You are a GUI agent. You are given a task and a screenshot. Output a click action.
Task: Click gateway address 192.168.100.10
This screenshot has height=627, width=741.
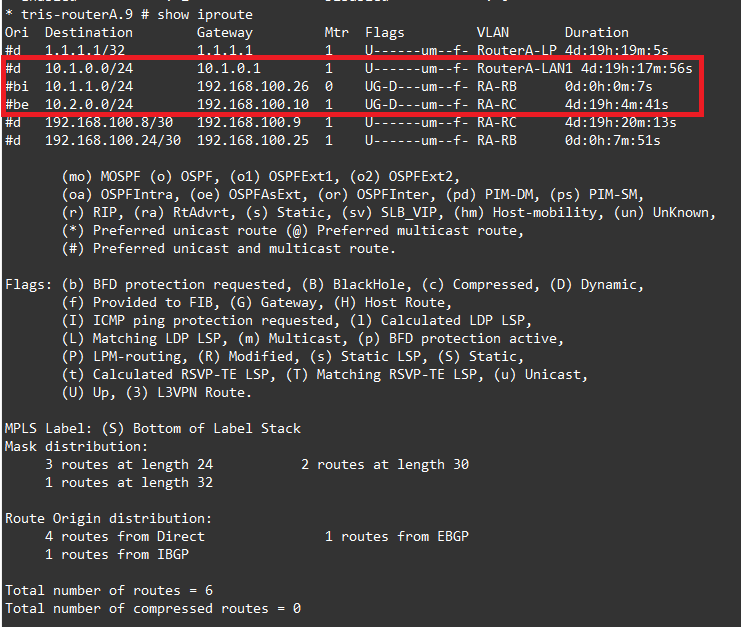252,104
